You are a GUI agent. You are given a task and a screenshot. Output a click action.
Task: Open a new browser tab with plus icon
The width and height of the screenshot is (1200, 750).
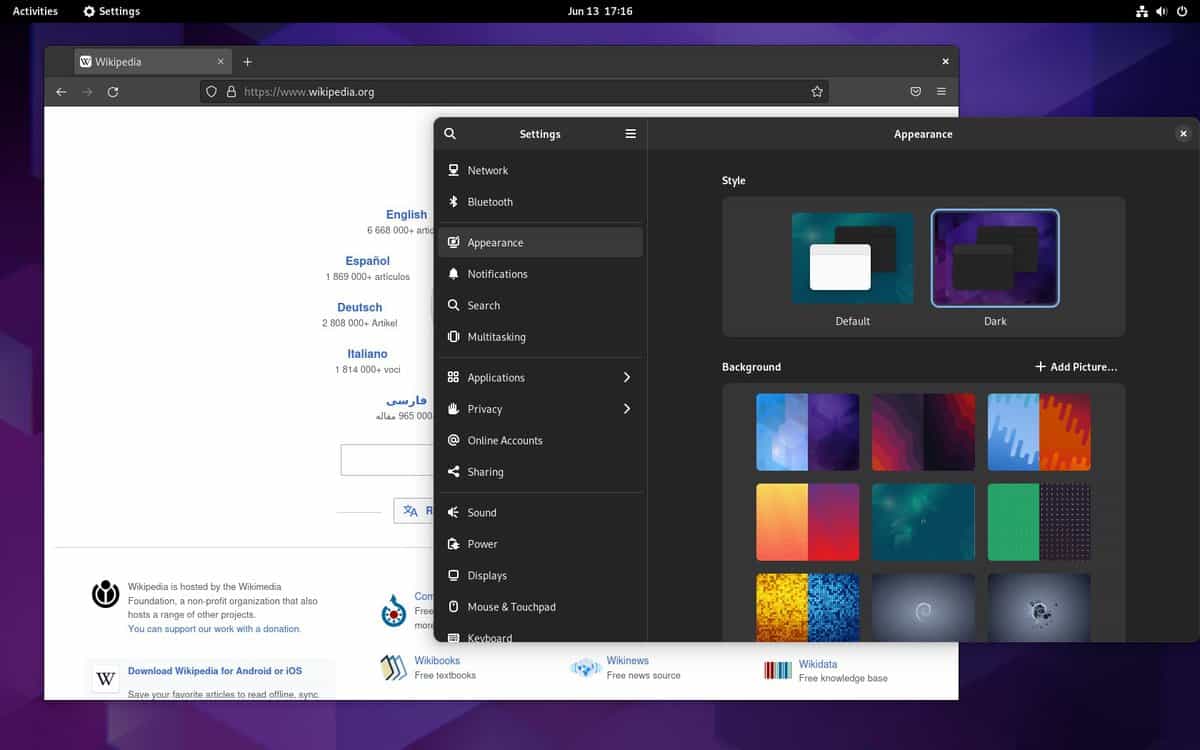[x=247, y=62]
